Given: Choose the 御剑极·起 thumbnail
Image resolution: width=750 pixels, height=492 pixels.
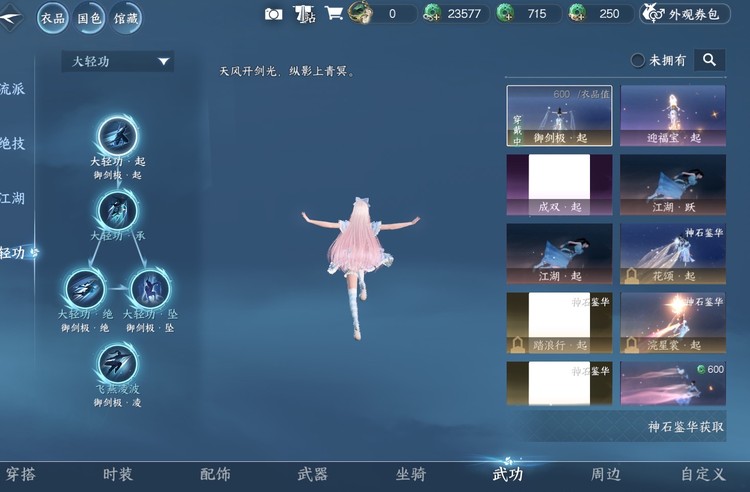Looking at the screenshot, I should [559, 115].
